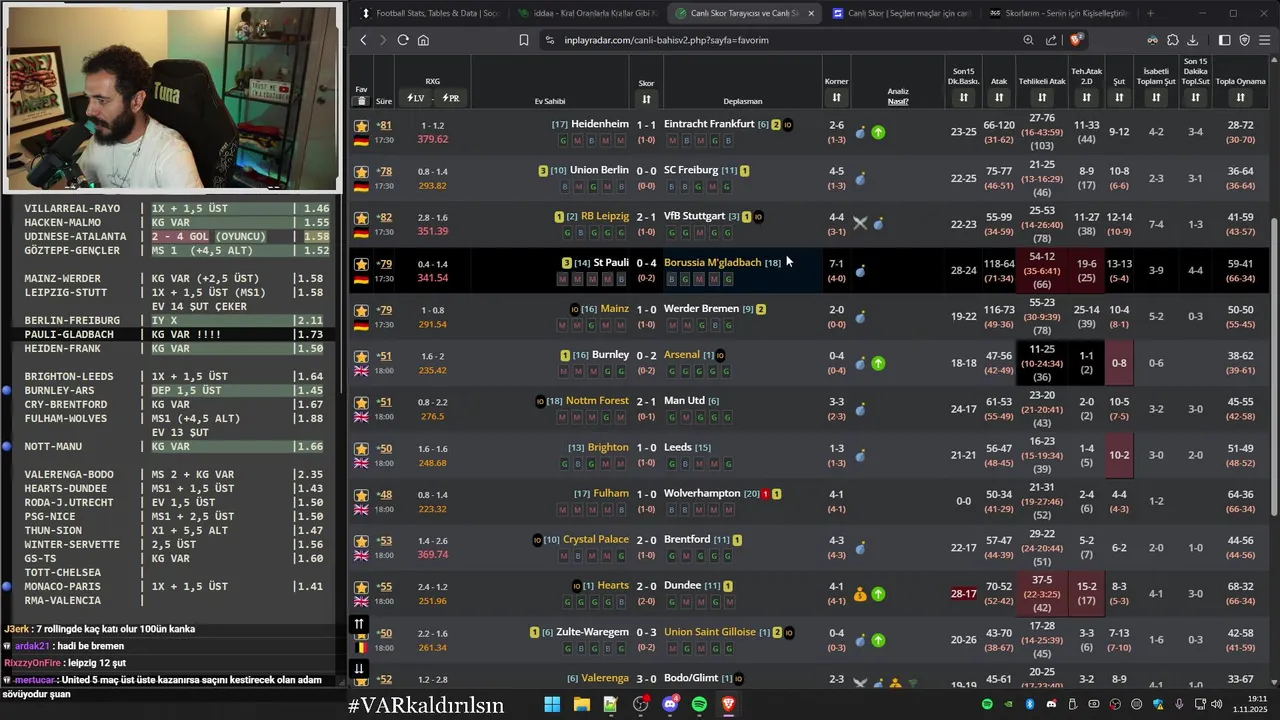The image size is (1280, 720).
Task: Switch to the iddaa Kral Oranlarla tab
Action: point(587,13)
